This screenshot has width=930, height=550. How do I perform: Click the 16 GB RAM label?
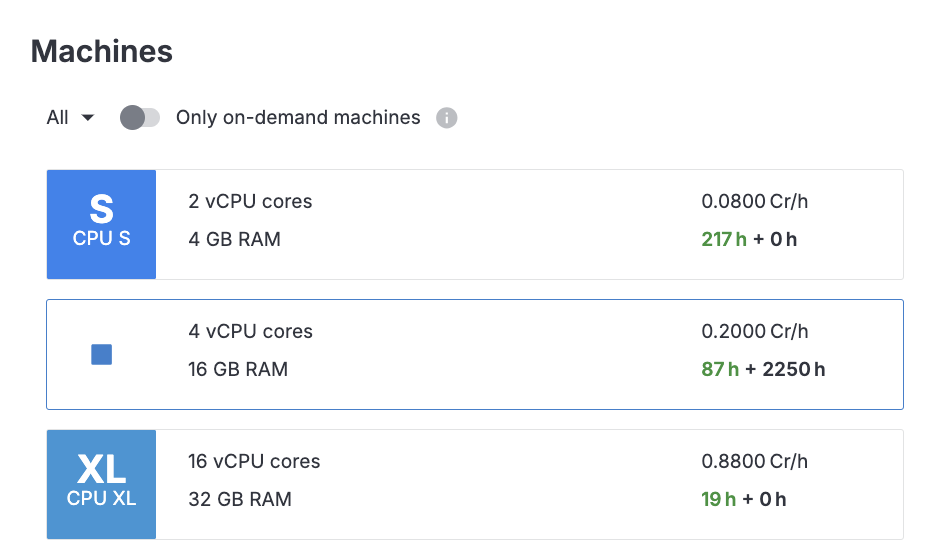click(x=238, y=369)
